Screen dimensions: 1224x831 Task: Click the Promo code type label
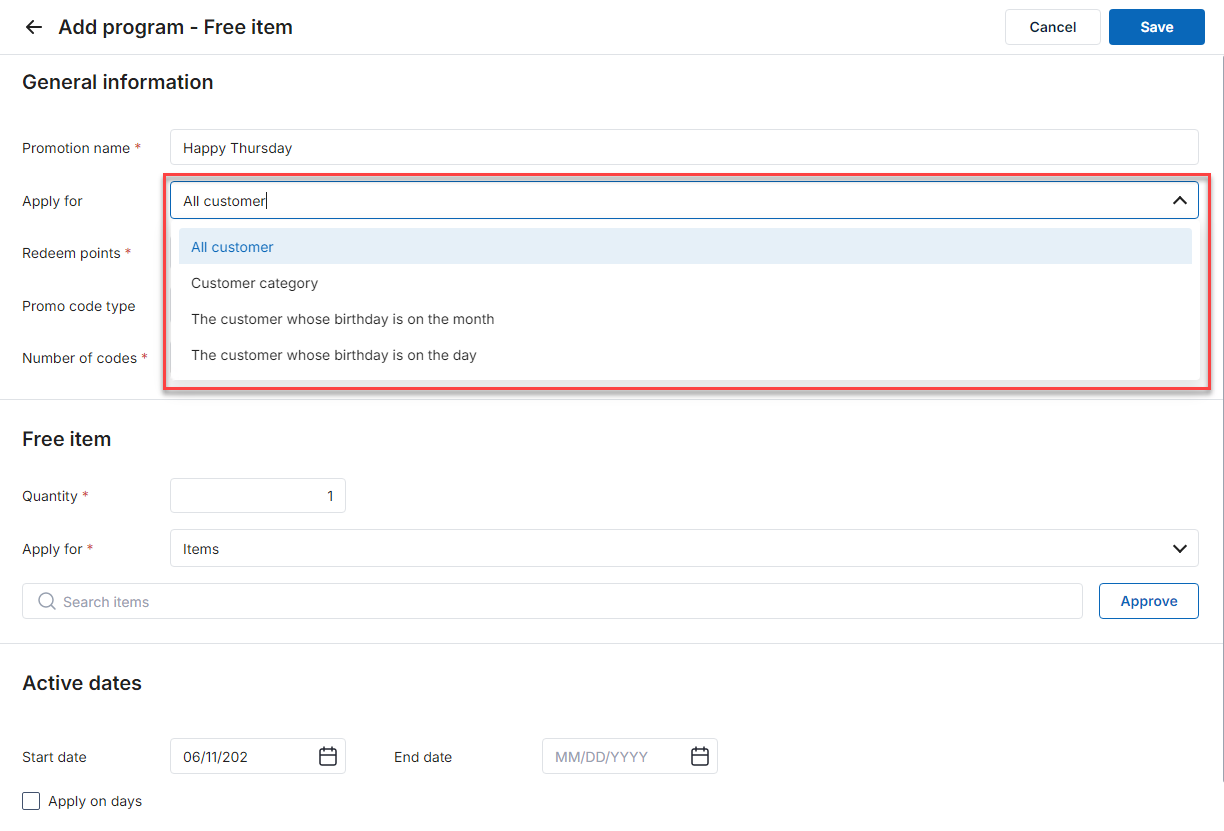[x=79, y=306]
